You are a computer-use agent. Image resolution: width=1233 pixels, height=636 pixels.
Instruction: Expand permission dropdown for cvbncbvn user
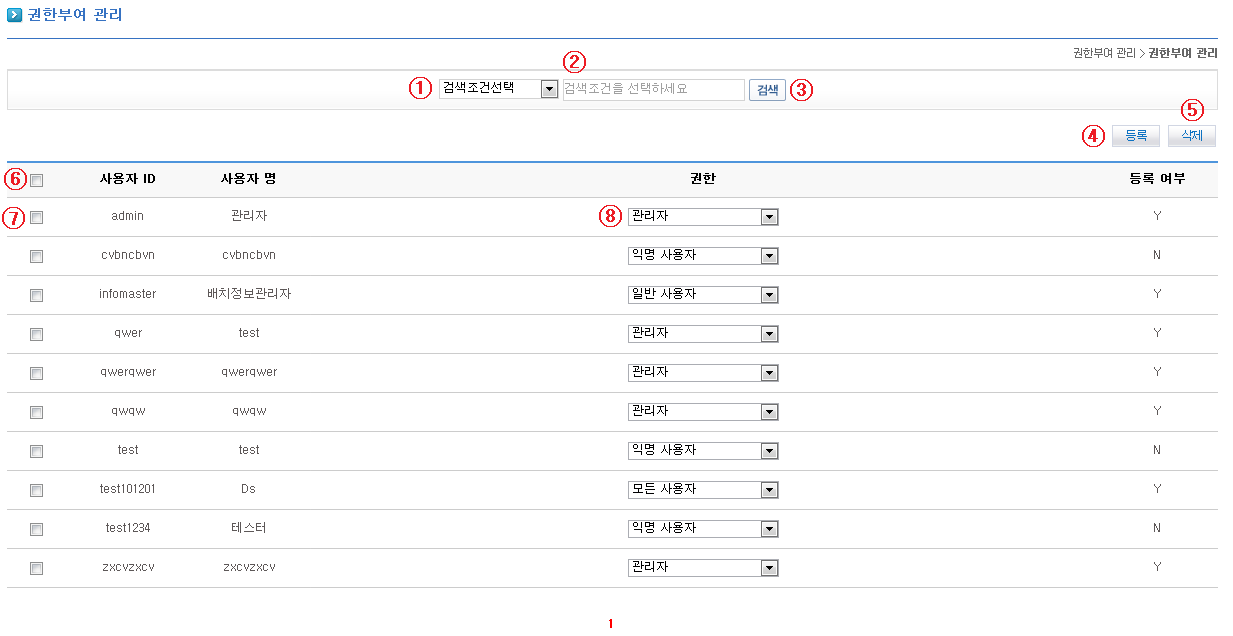pos(702,256)
